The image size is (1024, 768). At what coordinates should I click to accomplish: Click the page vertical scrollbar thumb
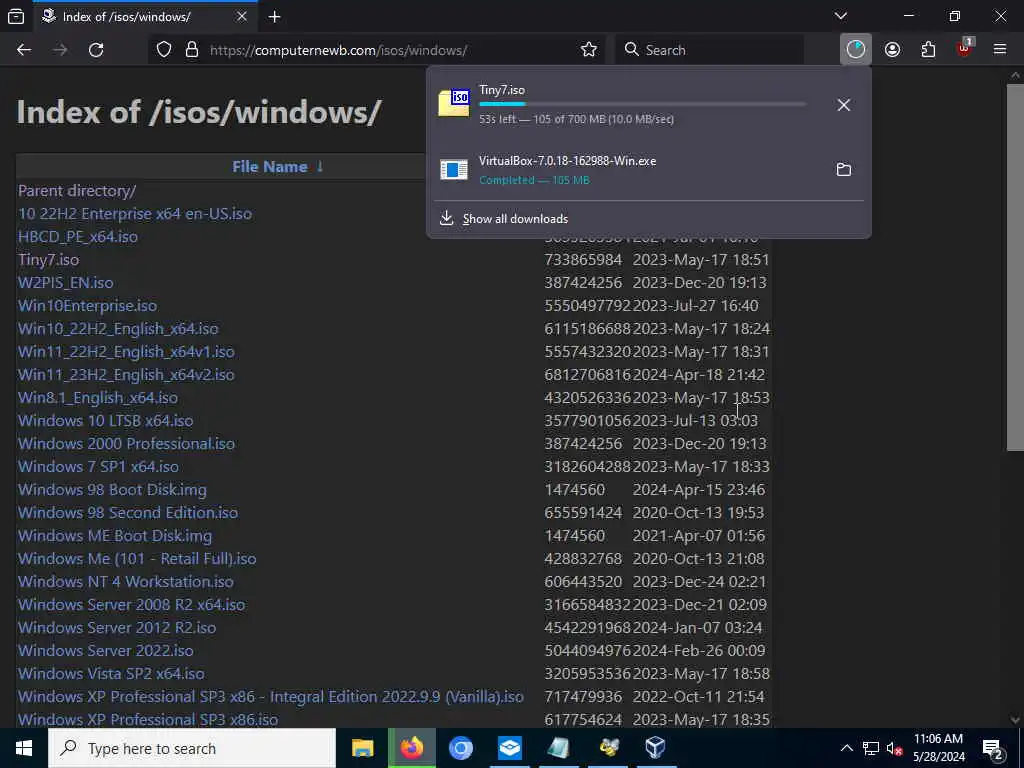click(1015, 266)
